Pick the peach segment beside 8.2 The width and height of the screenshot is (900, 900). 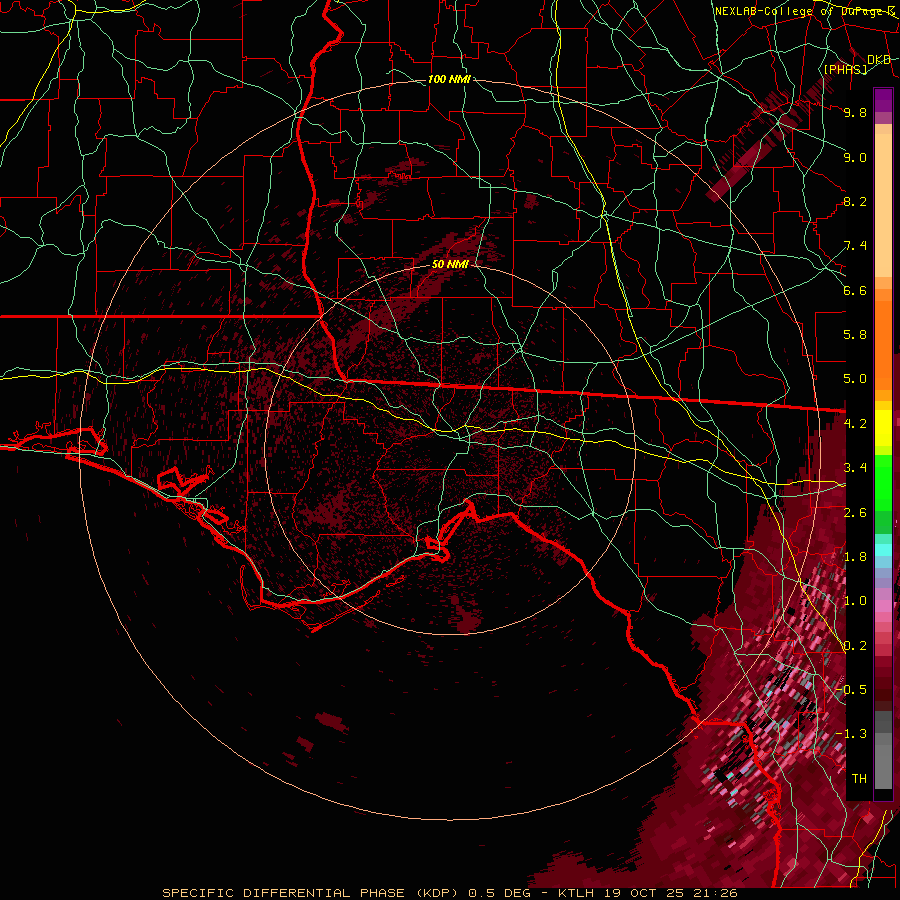(883, 205)
